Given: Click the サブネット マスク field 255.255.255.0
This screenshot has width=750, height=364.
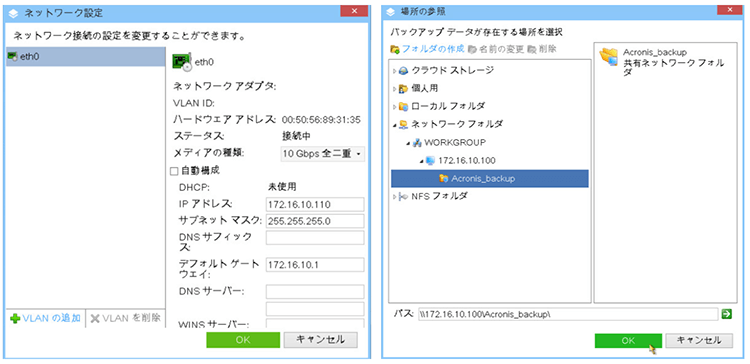Looking at the screenshot, I should pos(315,221).
